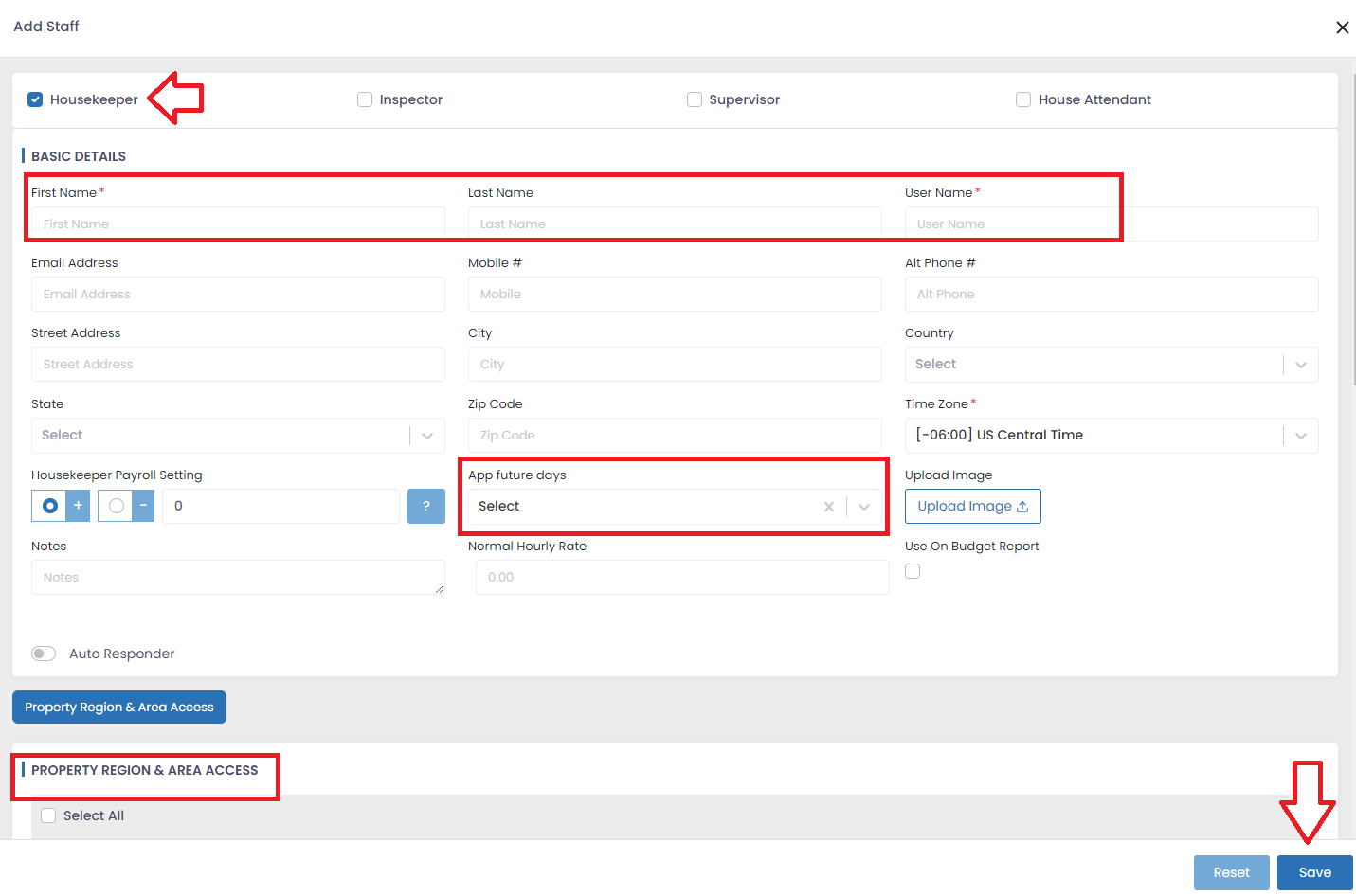Select the minus payroll radio option
This screenshot has height=896, width=1356.
116,506
